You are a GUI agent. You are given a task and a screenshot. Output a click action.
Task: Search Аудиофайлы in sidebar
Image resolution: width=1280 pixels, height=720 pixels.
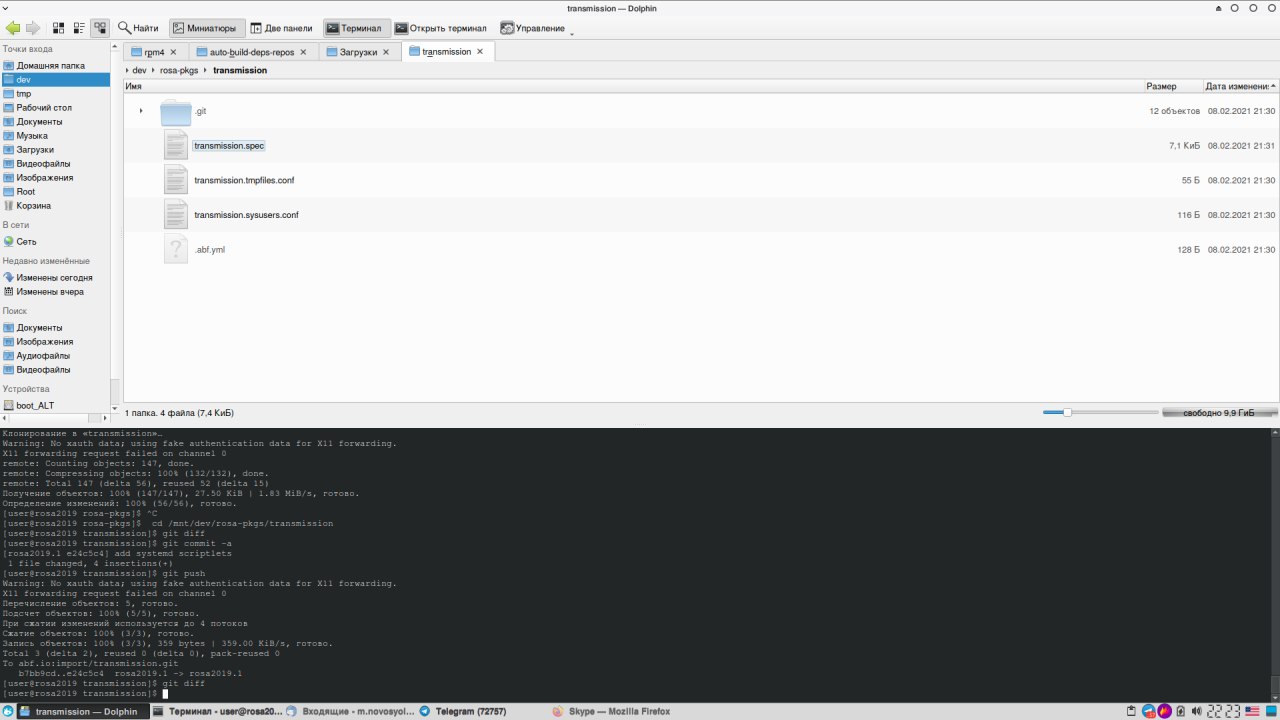point(55,355)
